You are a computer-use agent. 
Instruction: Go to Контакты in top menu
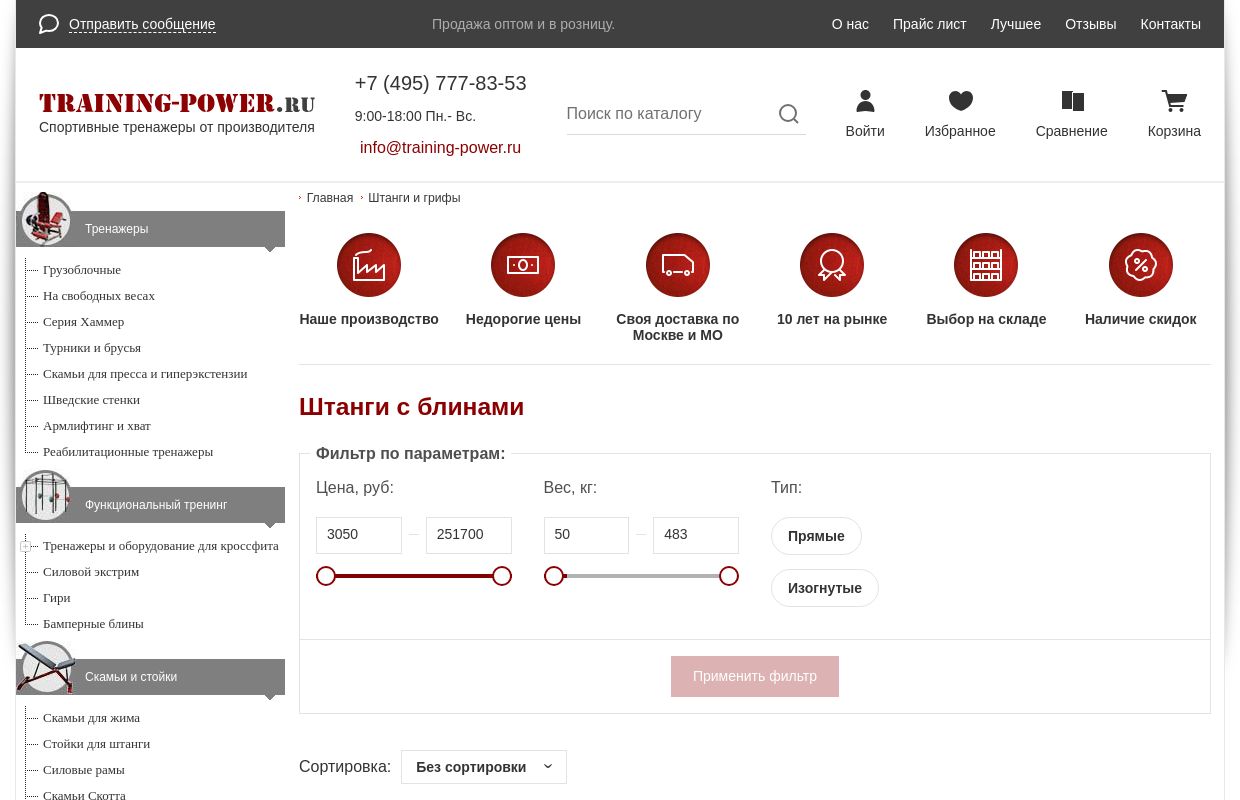(1170, 24)
